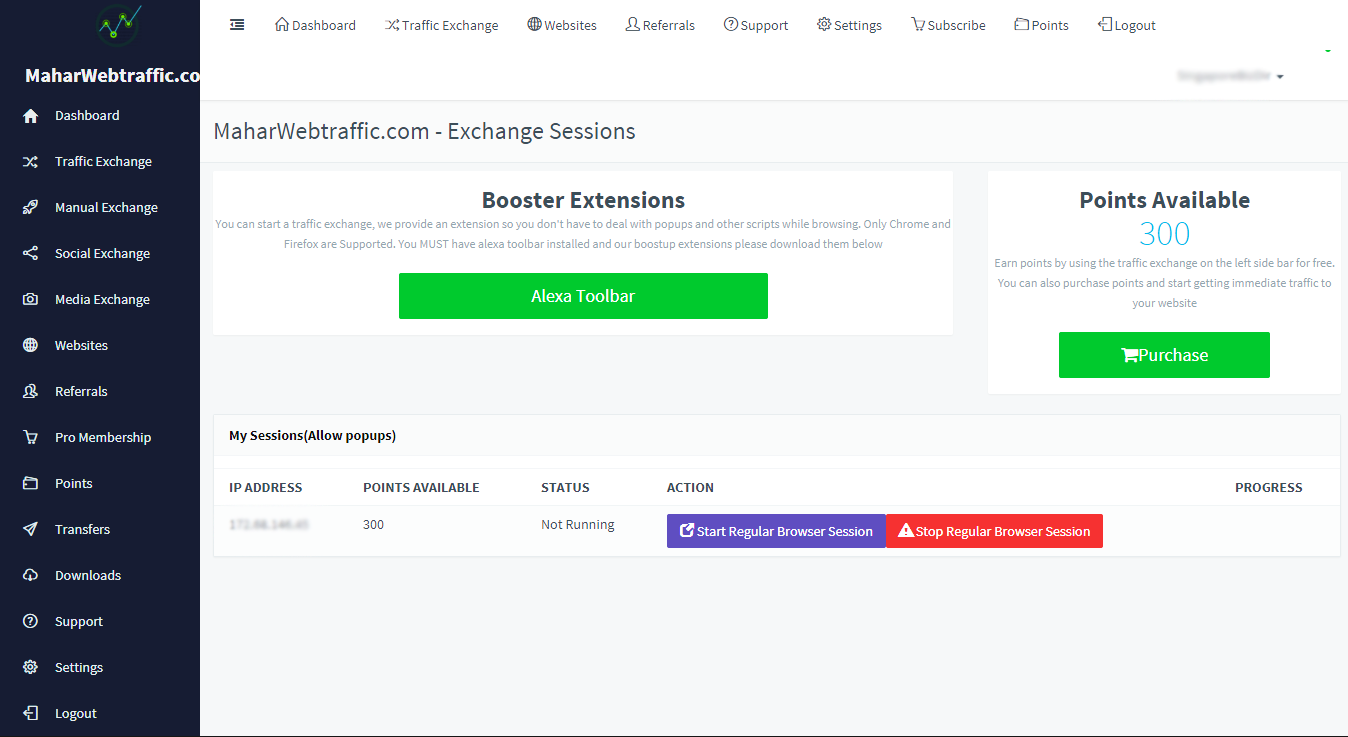This screenshot has height=737, width=1348.
Task: Click the 300 value in the sessions table
Action: coord(373,524)
